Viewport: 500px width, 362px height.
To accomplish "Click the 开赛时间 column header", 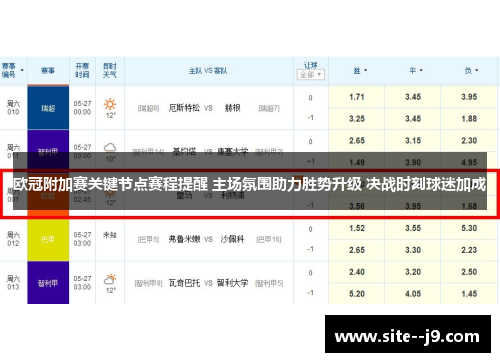I will pyautogui.click(x=82, y=70).
